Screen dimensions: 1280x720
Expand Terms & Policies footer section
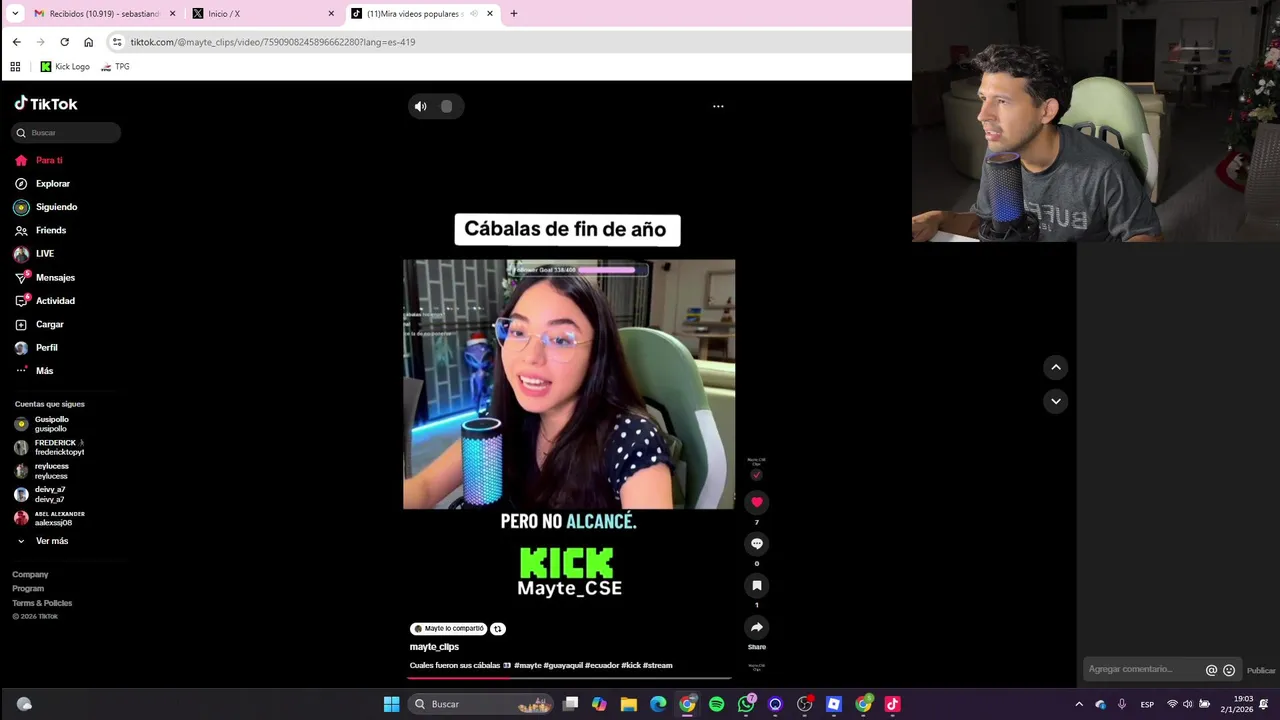(x=42, y=603)
